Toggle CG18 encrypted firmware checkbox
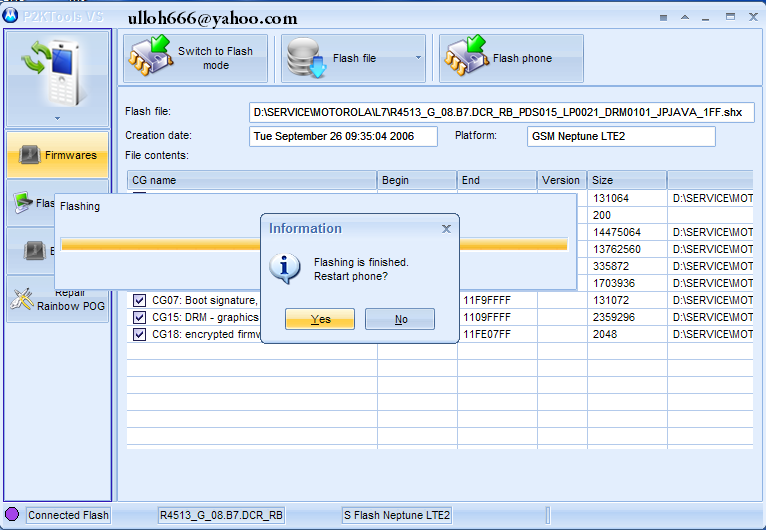Image resolution: width=768 pixels, height=530 pixels. tap(140, 335)
